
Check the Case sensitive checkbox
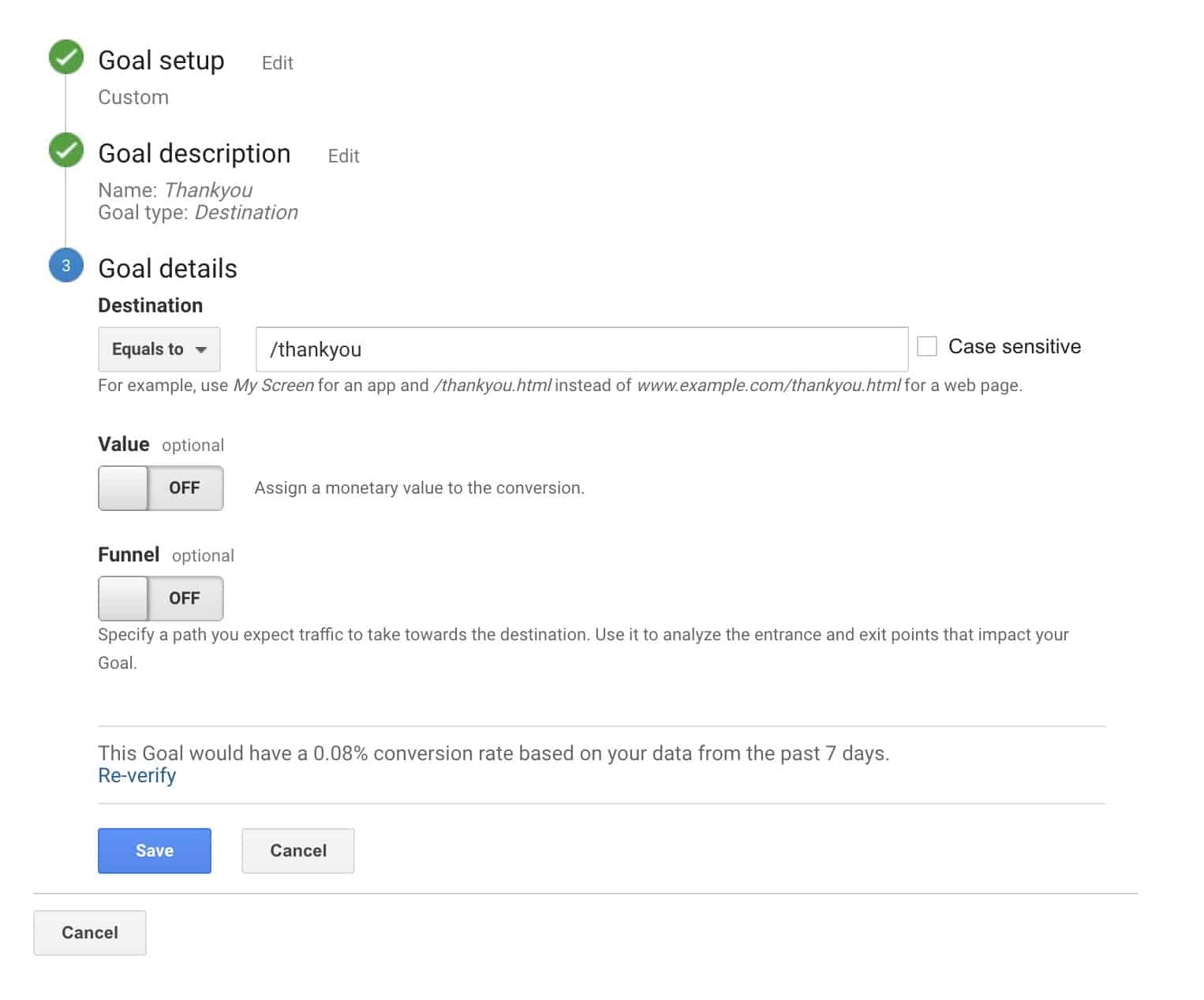pyautogui.click(x=927, y=345)
